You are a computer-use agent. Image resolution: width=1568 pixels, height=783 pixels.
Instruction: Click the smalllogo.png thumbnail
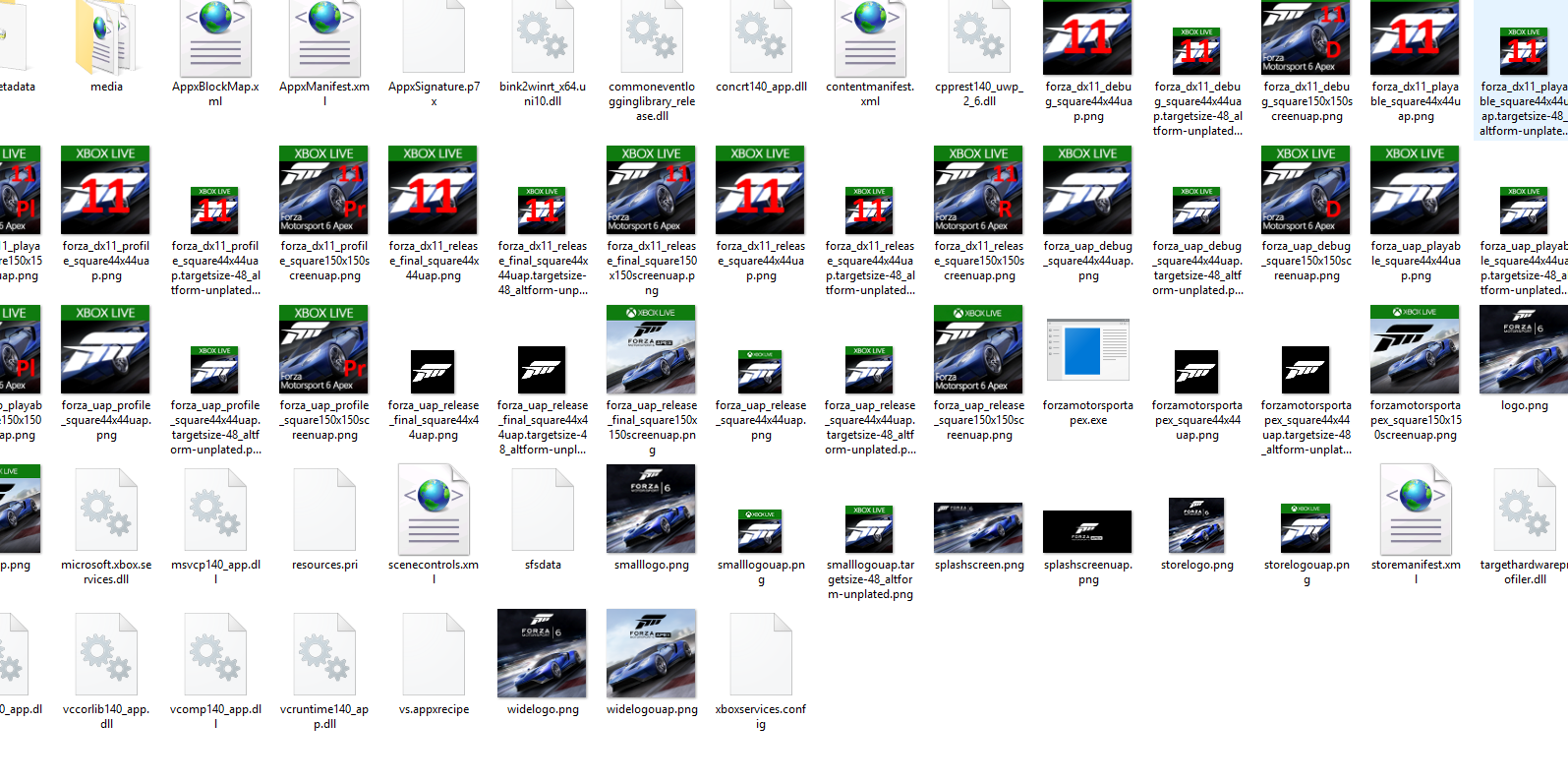pyautogui.click(x=652, y=510)
